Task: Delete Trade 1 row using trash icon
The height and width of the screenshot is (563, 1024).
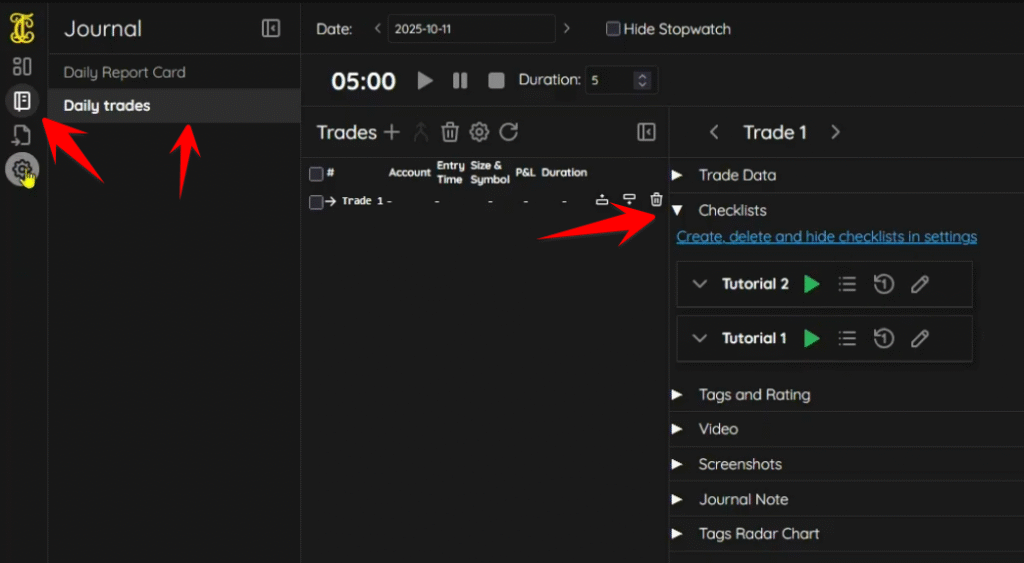Action: 656,200
